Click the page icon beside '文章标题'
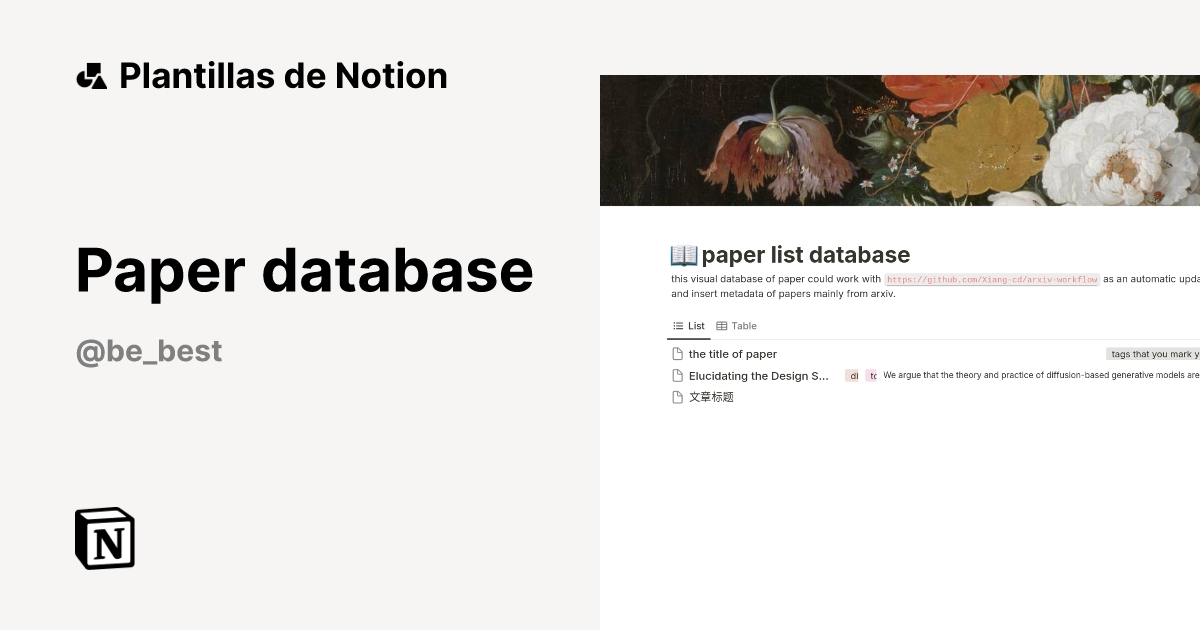1200x630 pixels. tap(677, 396)
